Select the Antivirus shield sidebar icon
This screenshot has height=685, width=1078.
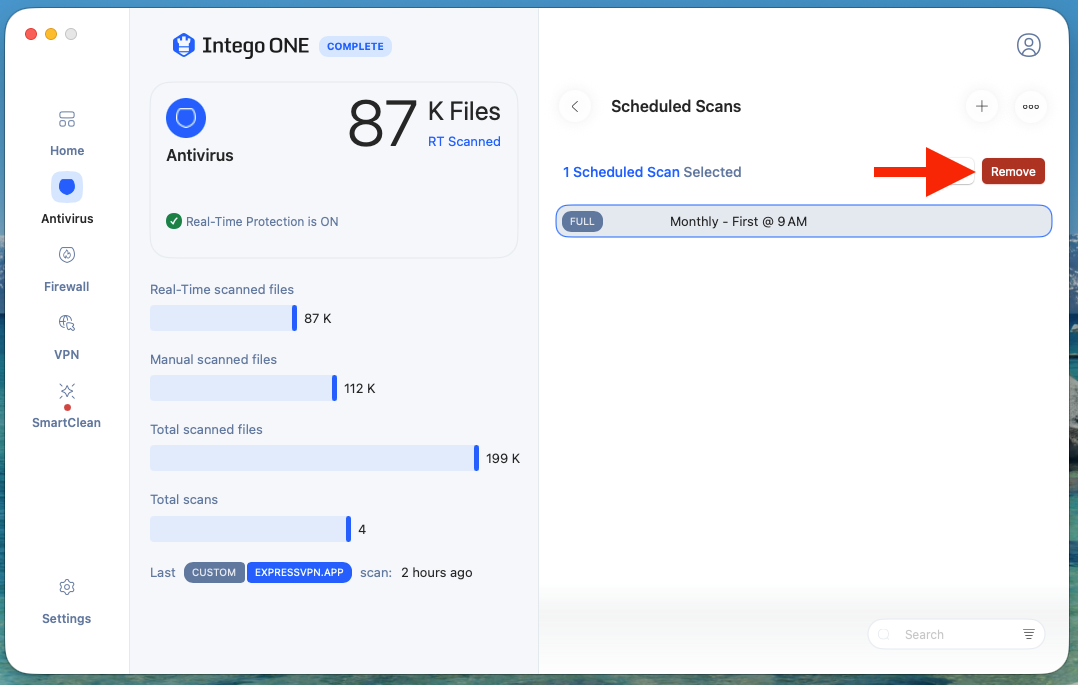coord(67,187)
